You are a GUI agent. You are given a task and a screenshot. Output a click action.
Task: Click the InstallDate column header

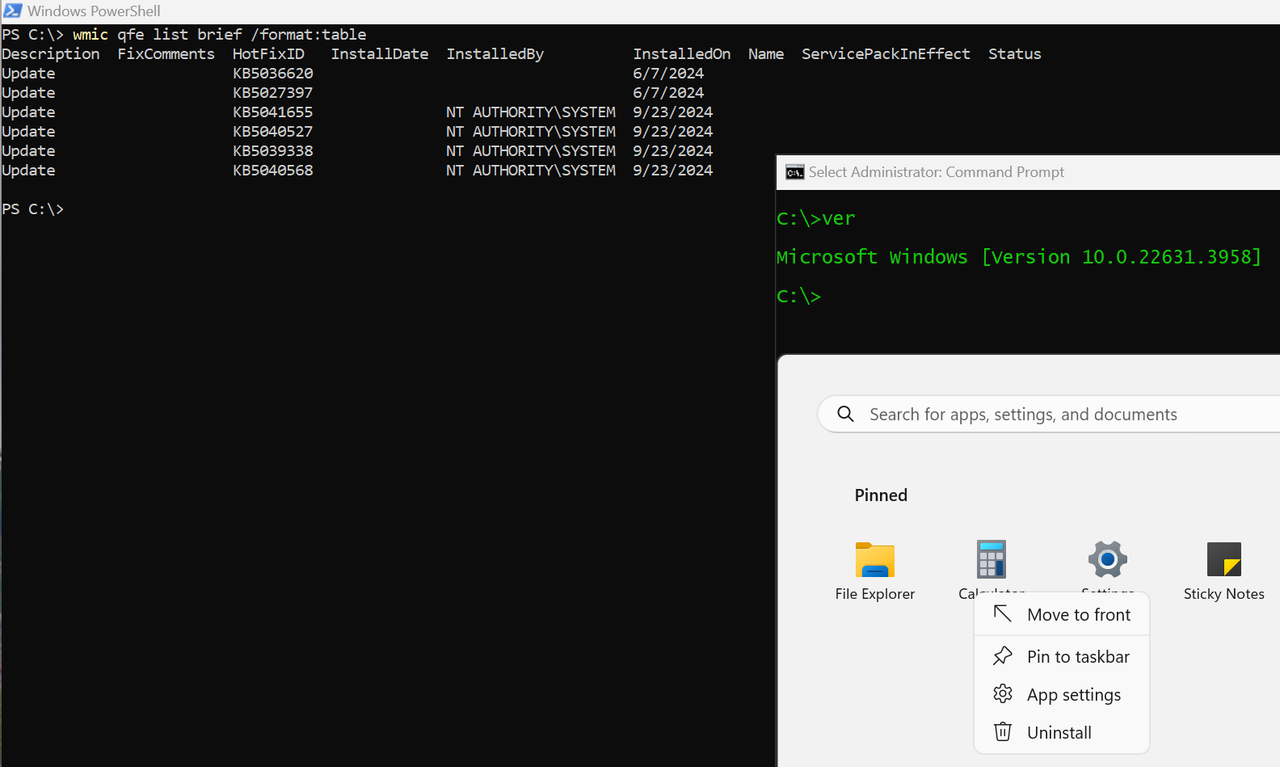380,54
